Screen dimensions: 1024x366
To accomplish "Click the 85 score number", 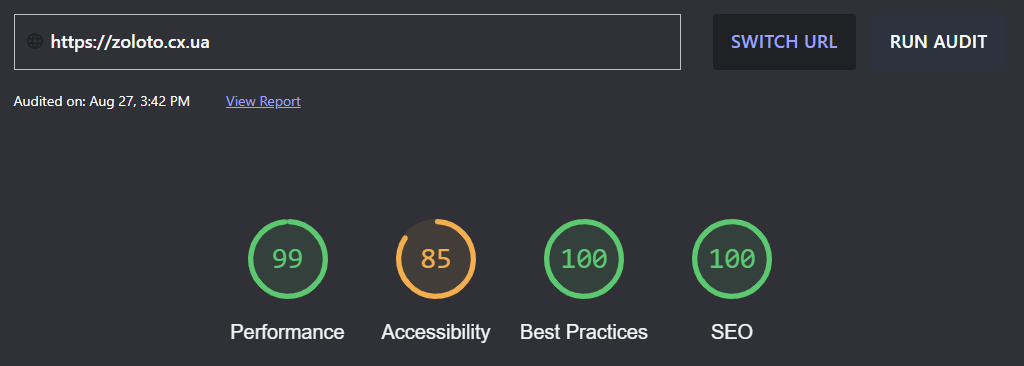I will (436, 259).
